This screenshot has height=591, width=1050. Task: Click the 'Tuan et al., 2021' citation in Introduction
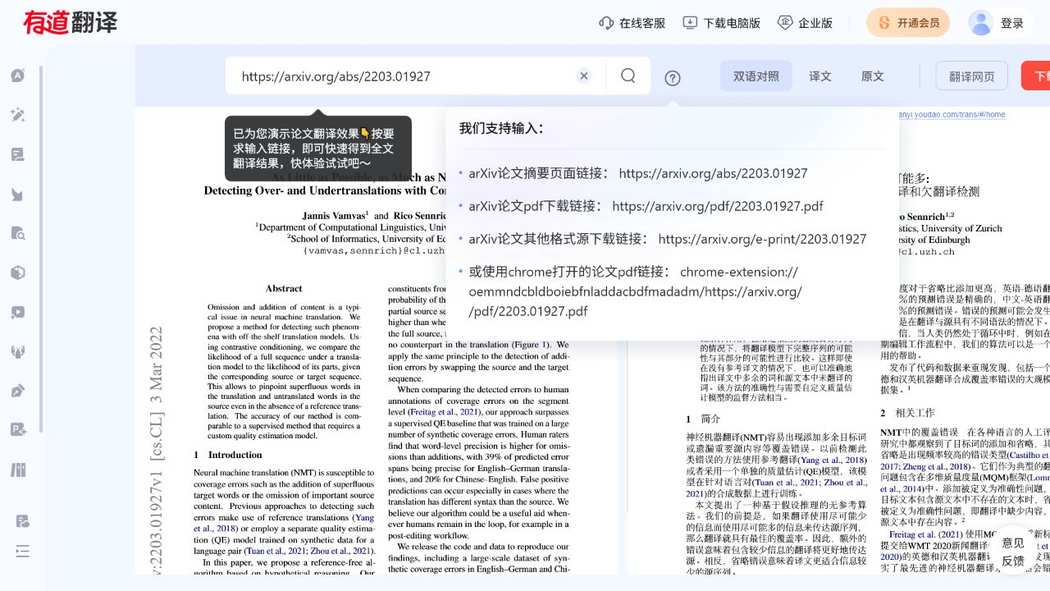tap(277, 551)
